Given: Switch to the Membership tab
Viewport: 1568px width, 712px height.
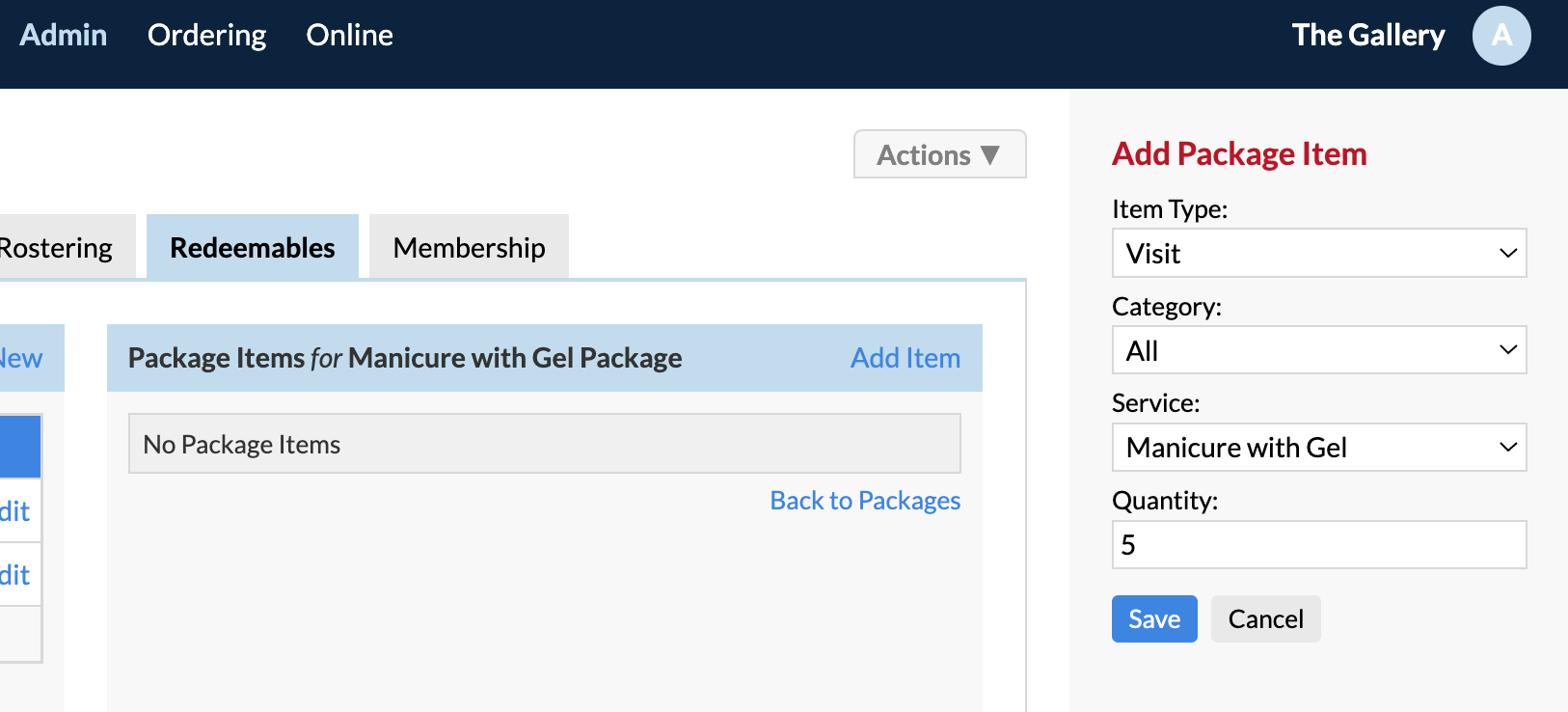Looking at the screenshot, I should (469, 247).
